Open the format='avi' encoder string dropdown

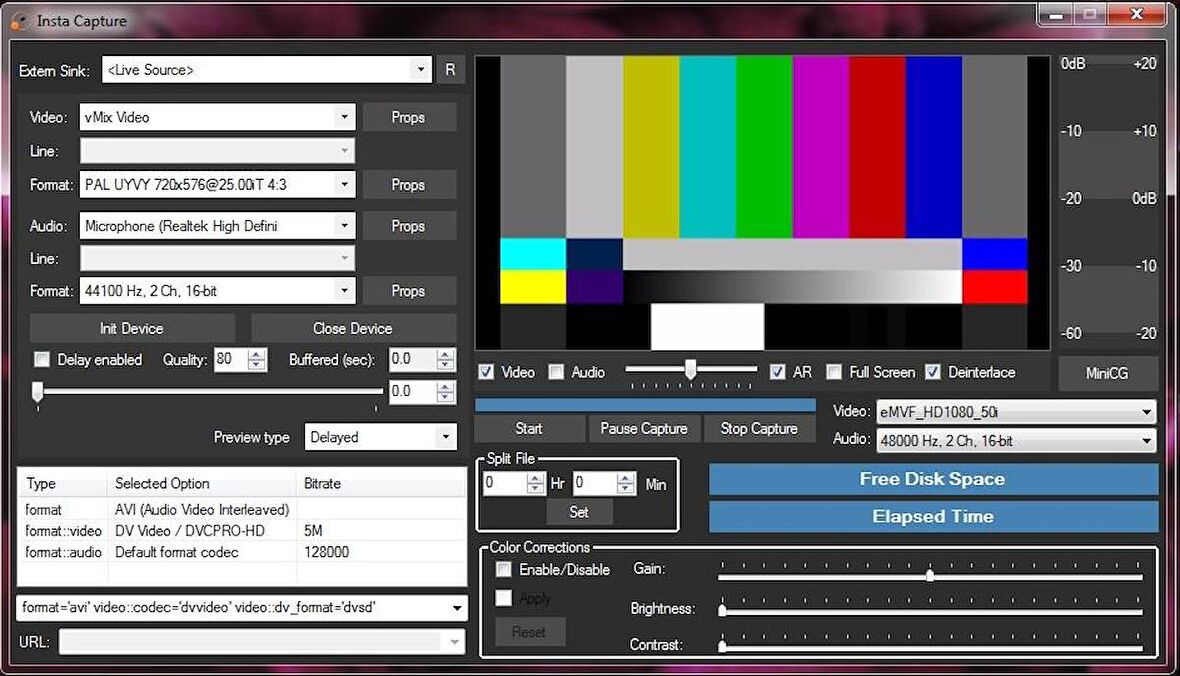pyautogui.click(x=242, y=607)
